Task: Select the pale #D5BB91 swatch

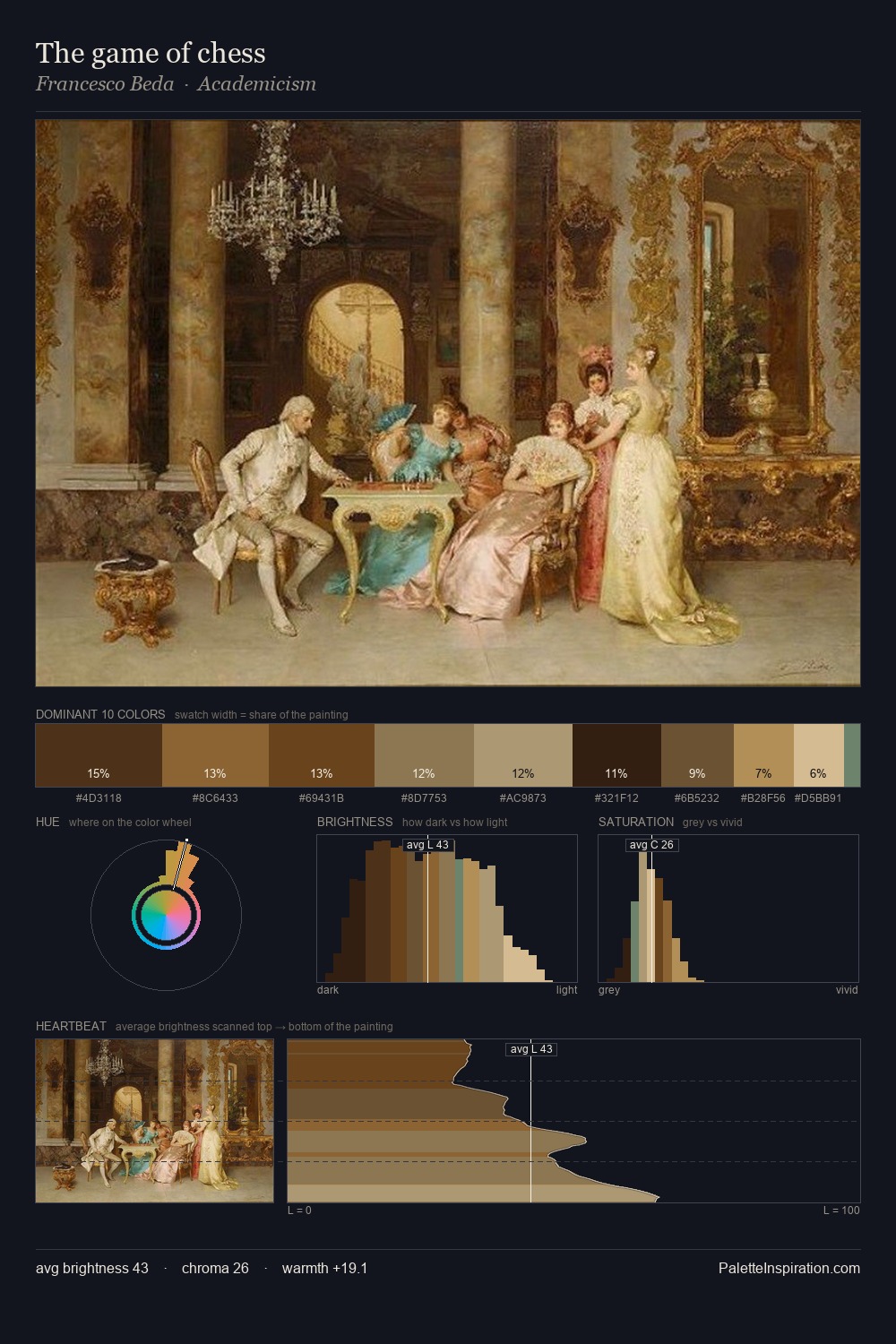Action: [819, 754]
